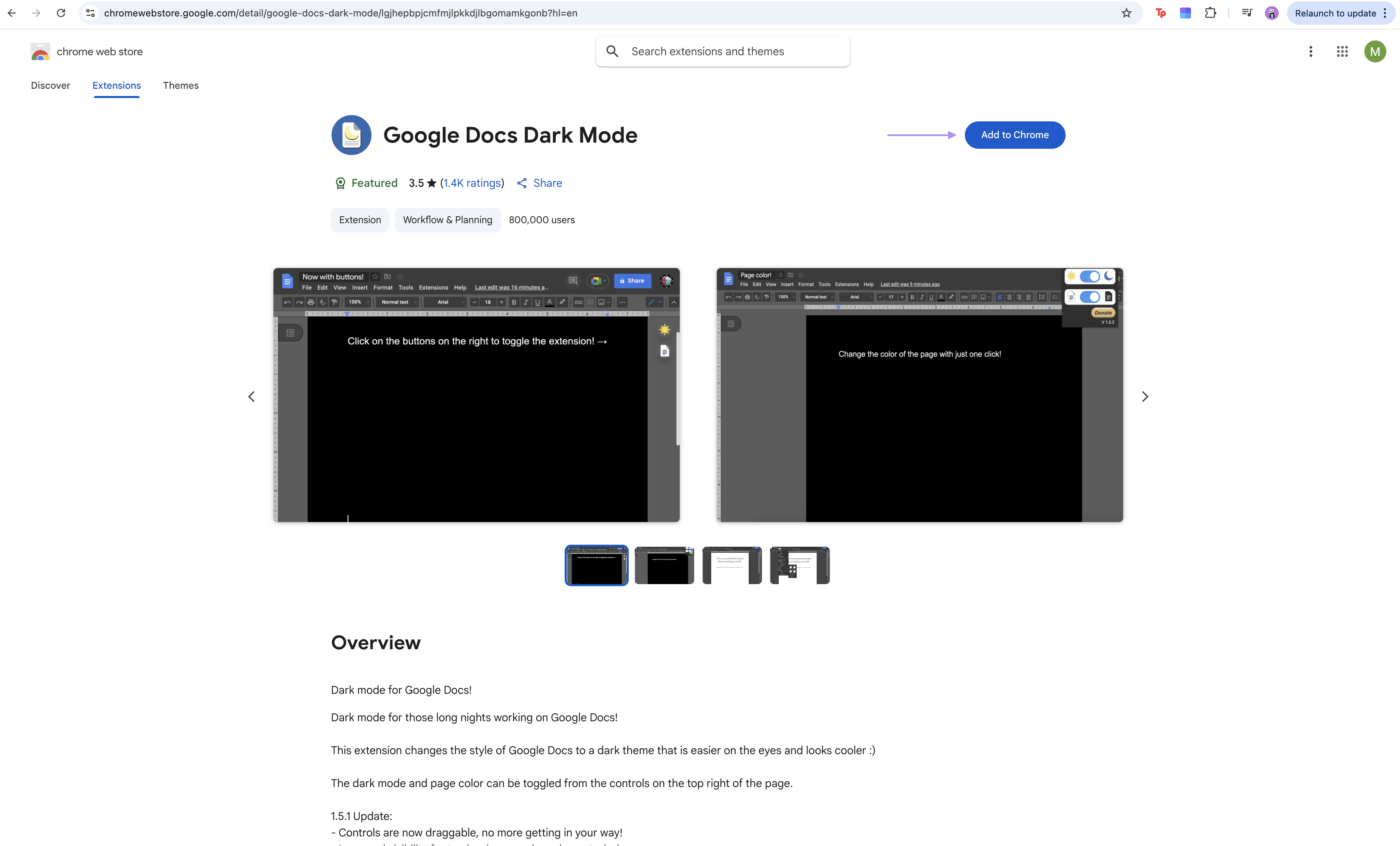Open the 1.4K ratings link
Viewport: 1400px width, 846px height.
[x=472, y=183]
